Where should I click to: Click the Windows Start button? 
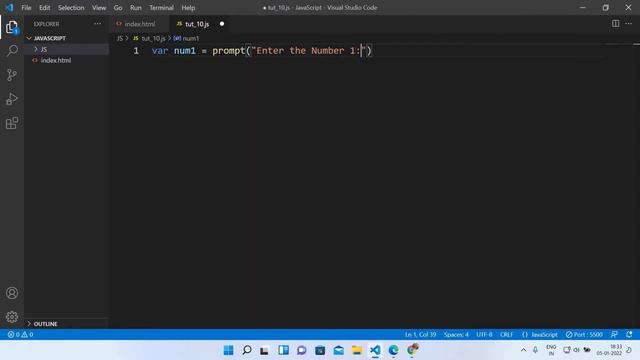click(x=229, y=350)
